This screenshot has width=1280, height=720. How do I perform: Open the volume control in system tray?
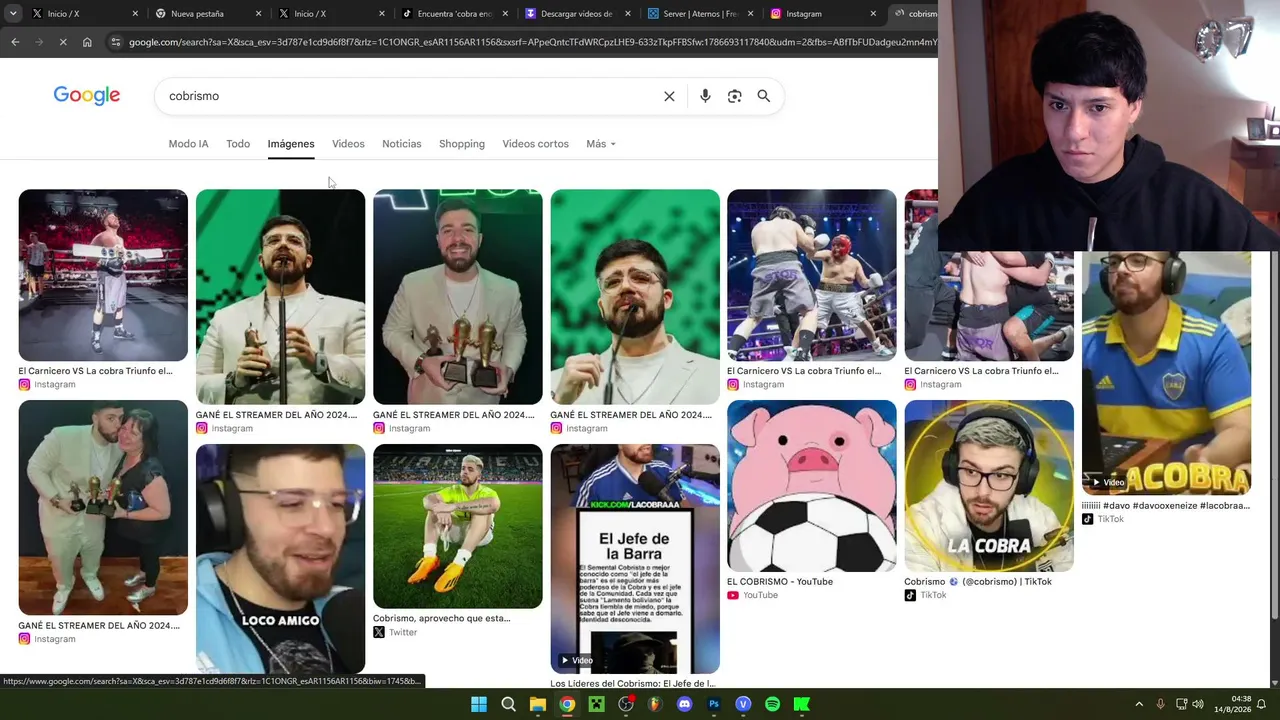tap(1198, 704)
